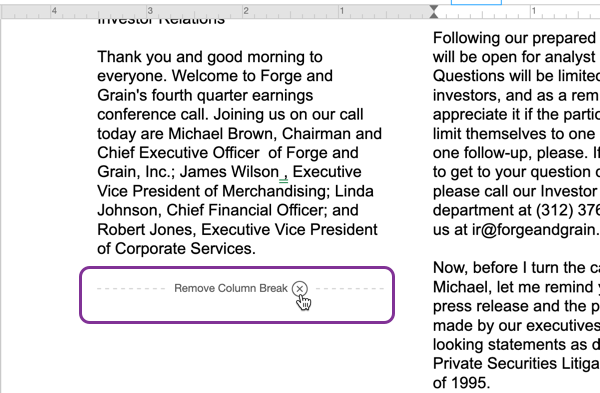
Task: Click the green-underlined comma after James Wilson
Action: 284,174
